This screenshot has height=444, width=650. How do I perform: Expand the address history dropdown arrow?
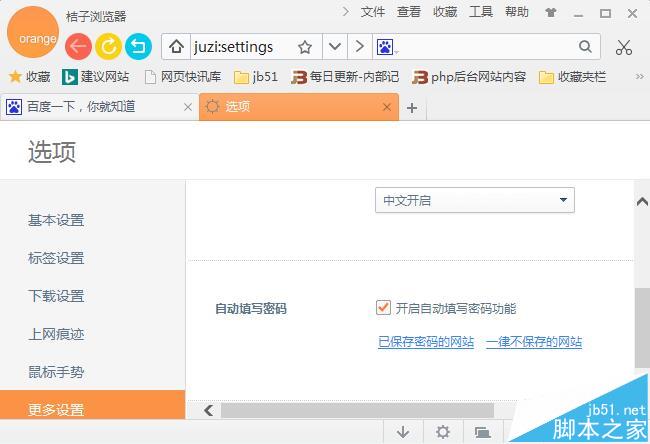click(x=335, y=46)
